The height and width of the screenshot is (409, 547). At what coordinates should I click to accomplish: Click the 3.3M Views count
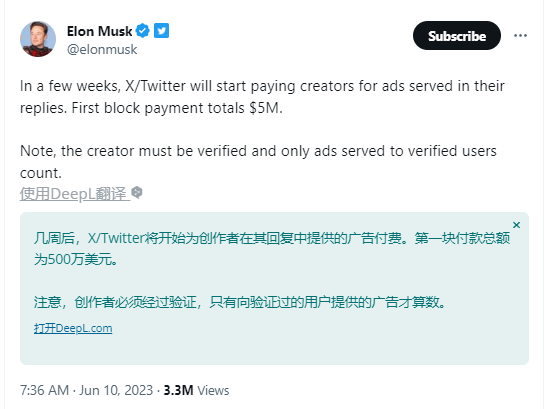[196, 390]
